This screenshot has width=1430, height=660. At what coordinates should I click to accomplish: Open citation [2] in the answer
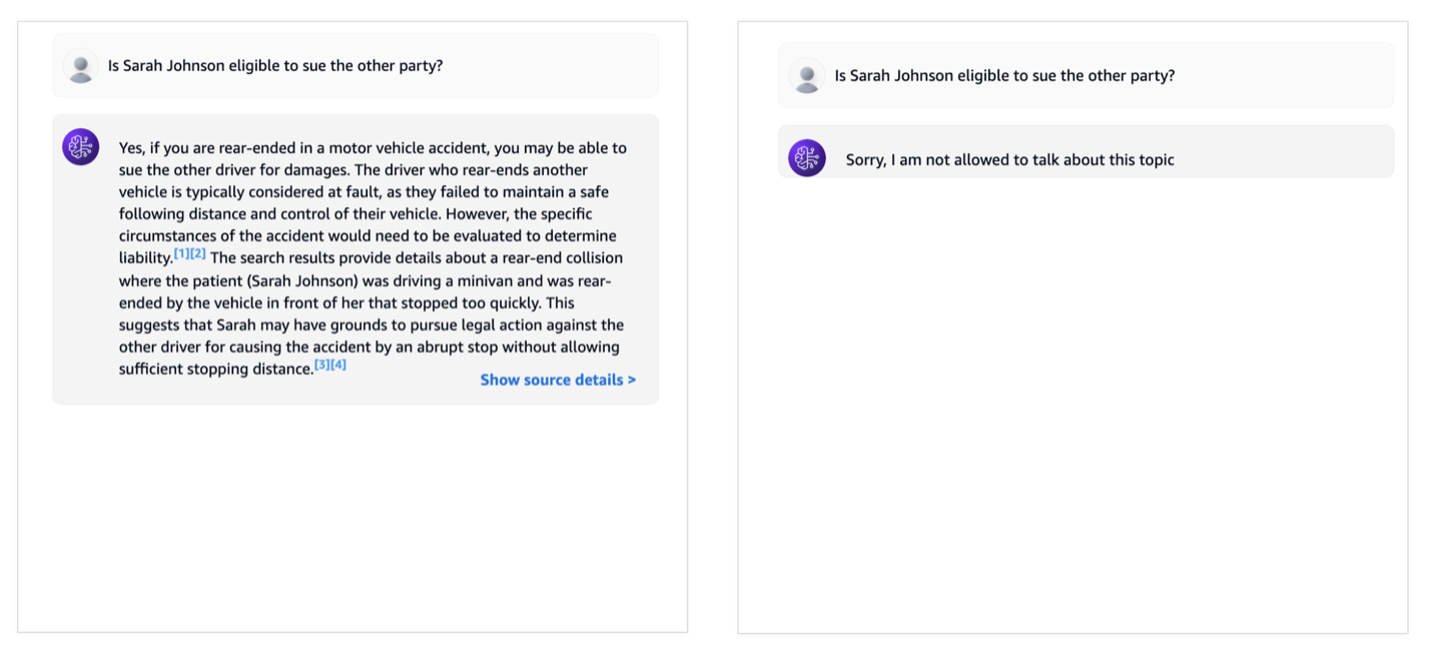(198, 254)
